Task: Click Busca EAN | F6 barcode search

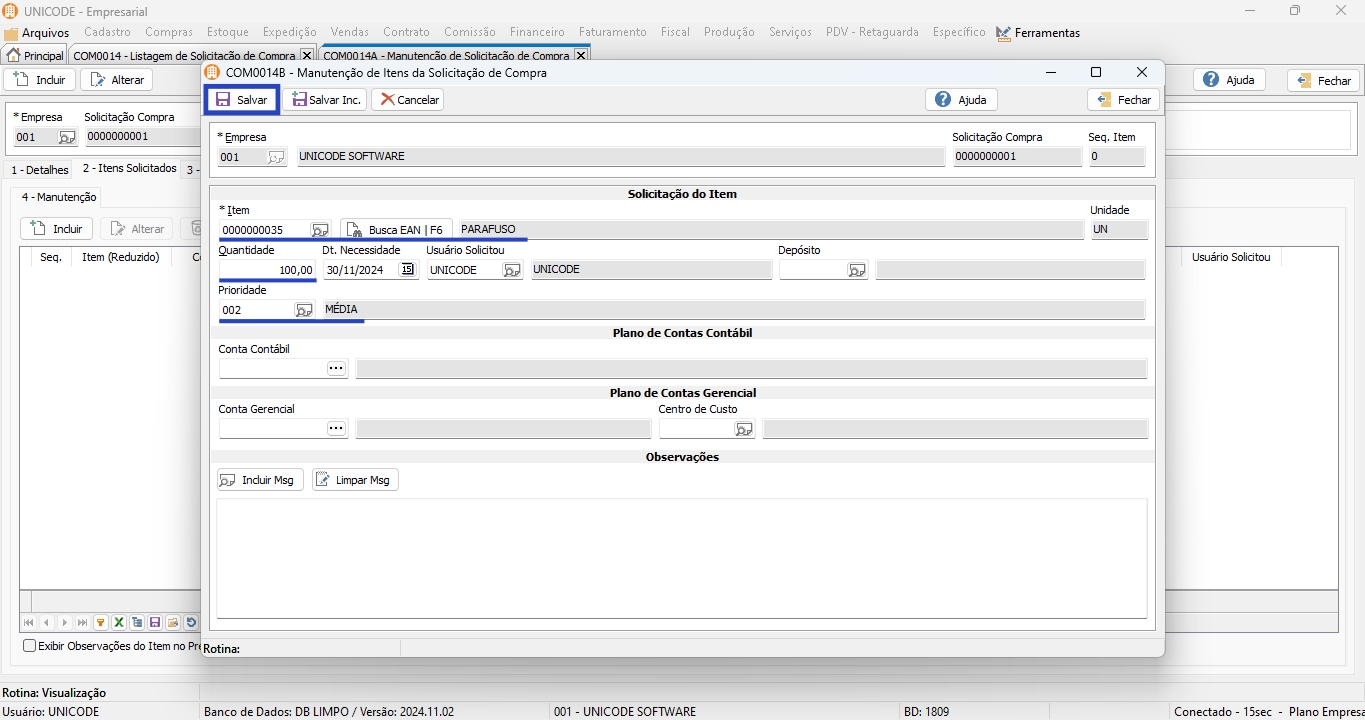Action: click(396, 230)
